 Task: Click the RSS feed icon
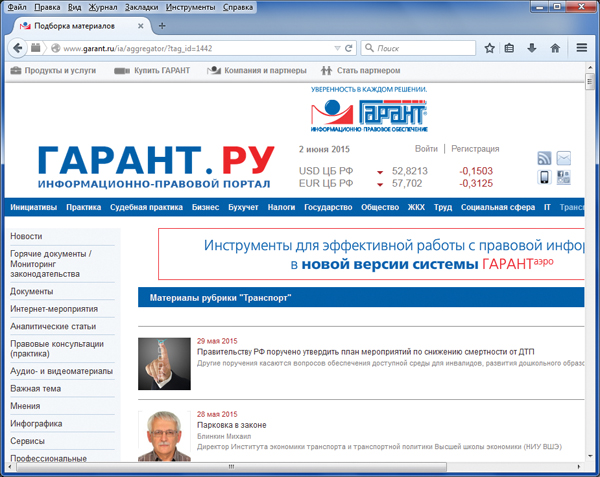pyautogui.click(x=544, y=158)
